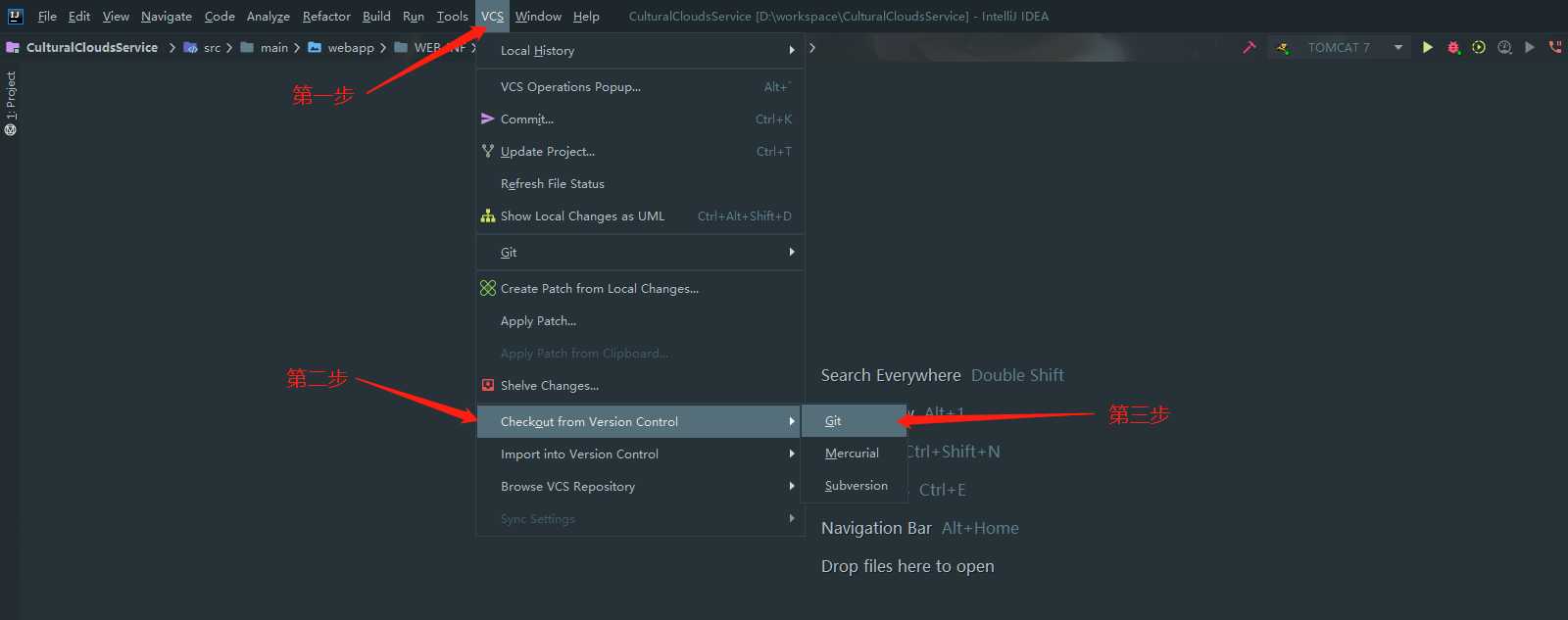Click the src breadcrumb
This screenshot has width=1568, height=620.
[212, 47]
